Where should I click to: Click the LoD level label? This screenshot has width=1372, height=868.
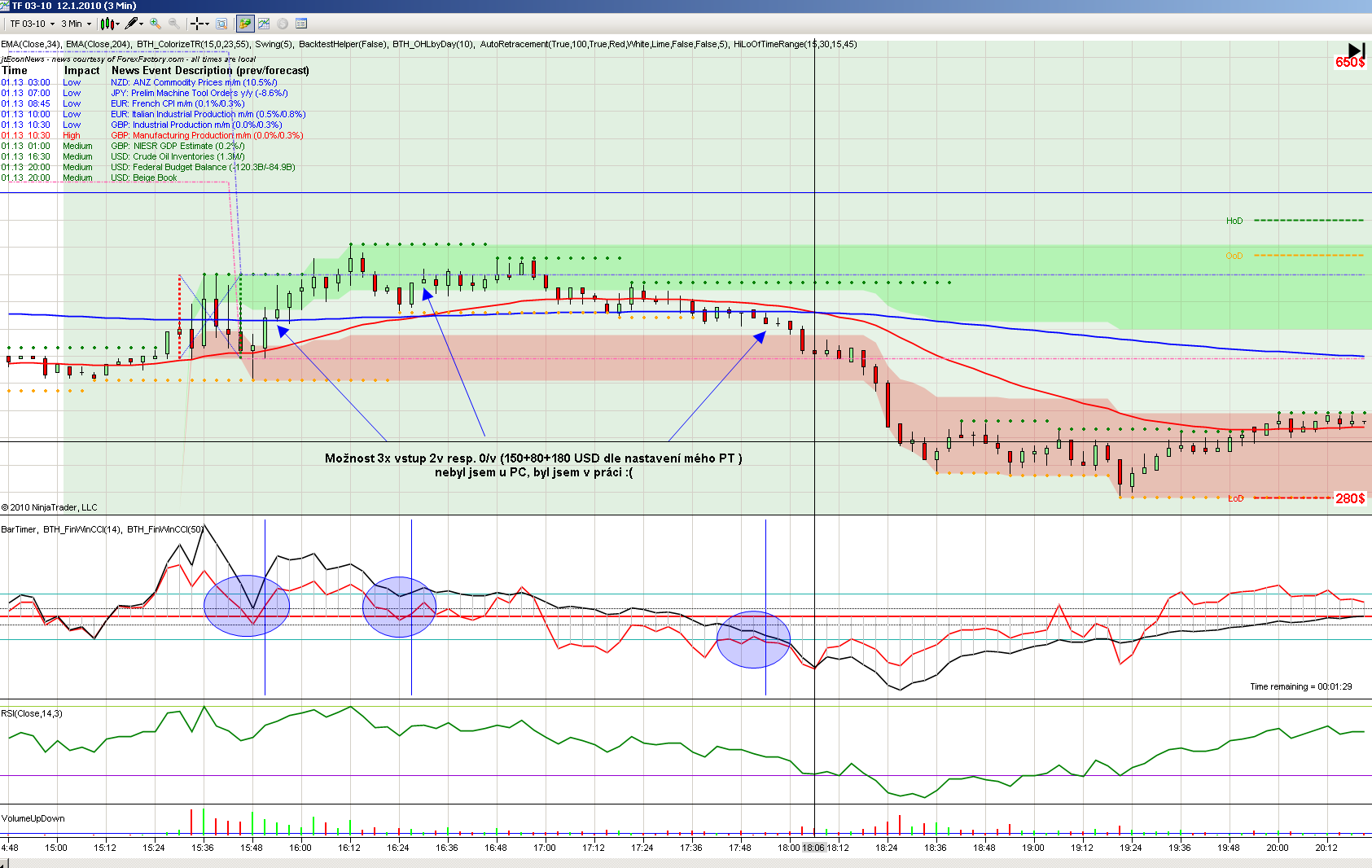pos(1236,498)
